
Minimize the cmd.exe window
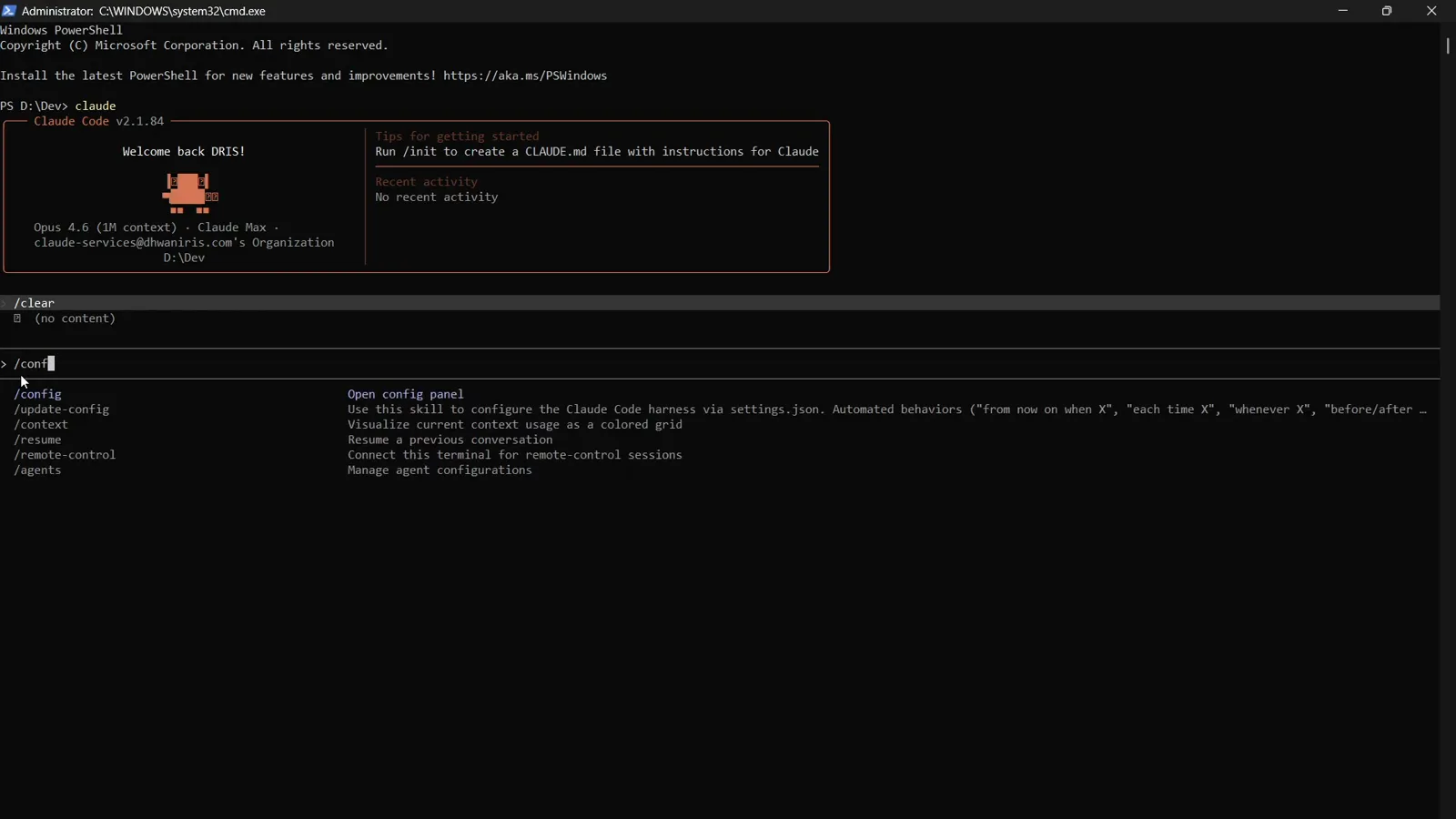[x=1343, y=11]
